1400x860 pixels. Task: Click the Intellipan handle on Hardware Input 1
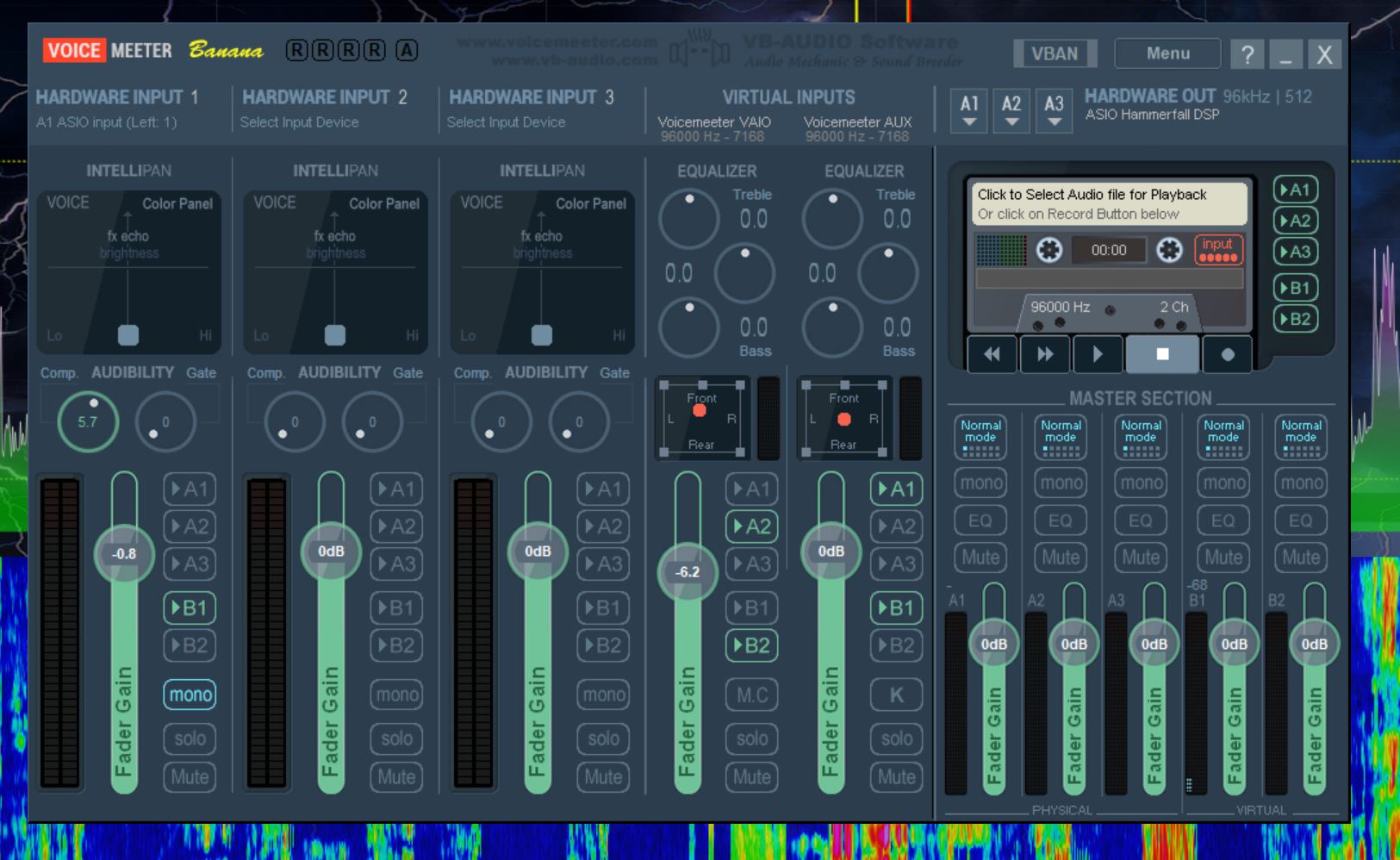point(128,335)
